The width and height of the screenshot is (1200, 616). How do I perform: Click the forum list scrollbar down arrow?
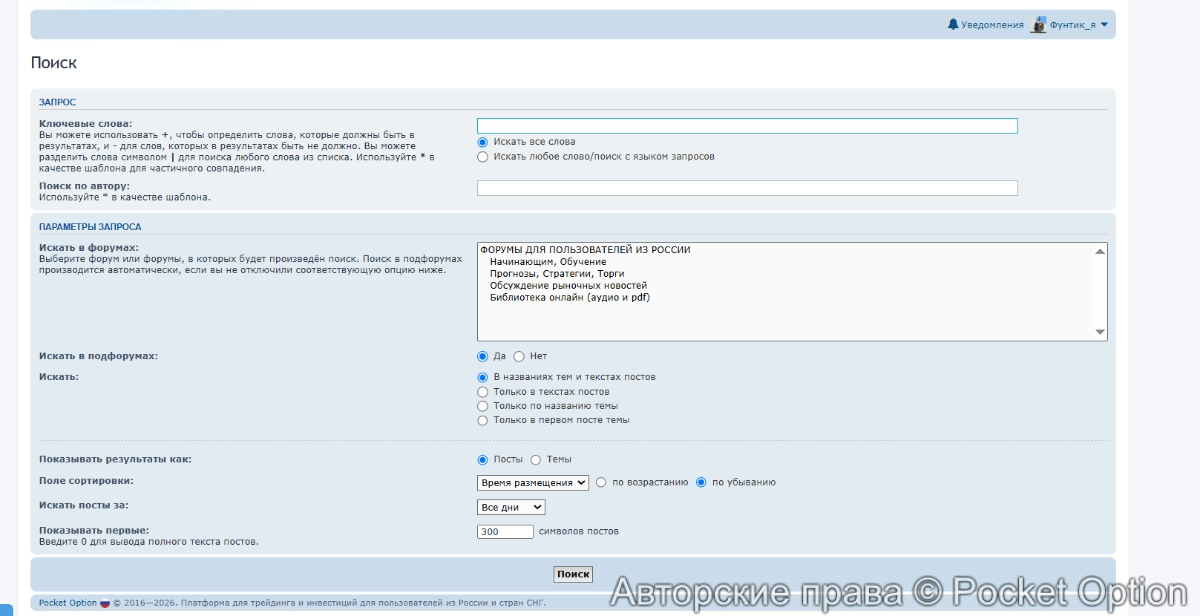pos(1100,332)
